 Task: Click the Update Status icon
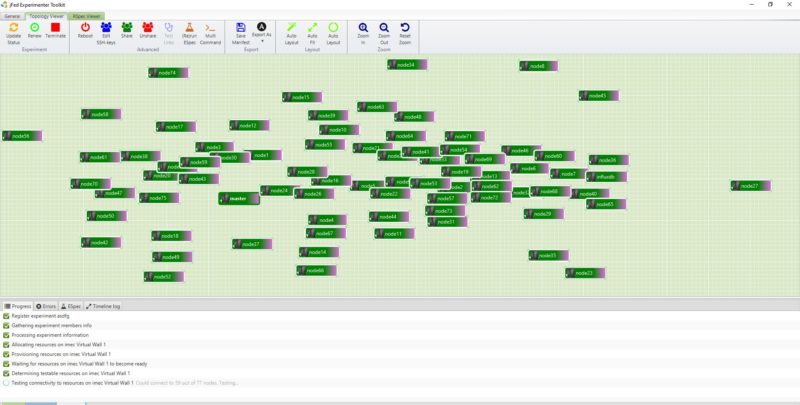click(x=13, y=28)
